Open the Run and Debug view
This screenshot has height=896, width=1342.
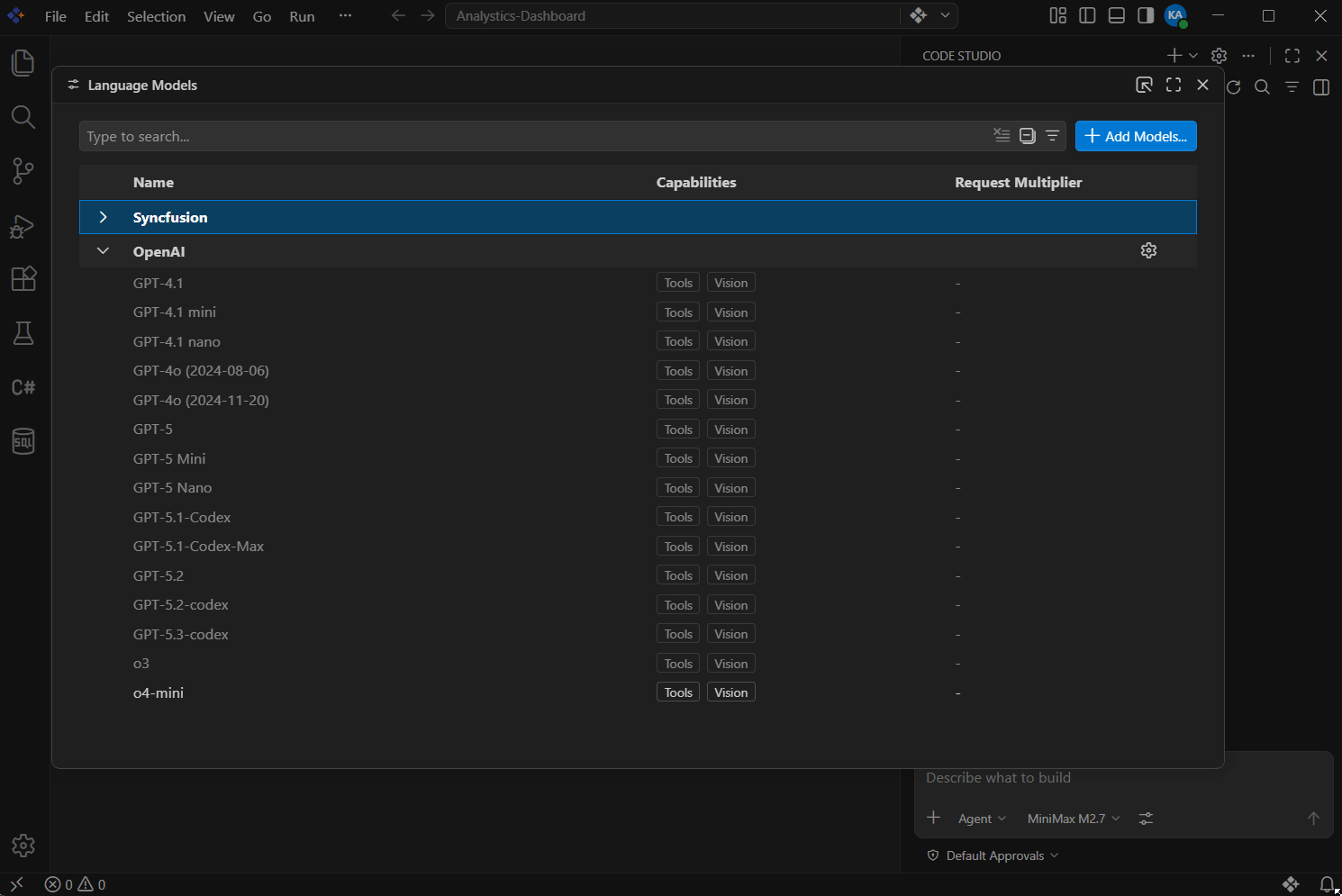(23, 226)
